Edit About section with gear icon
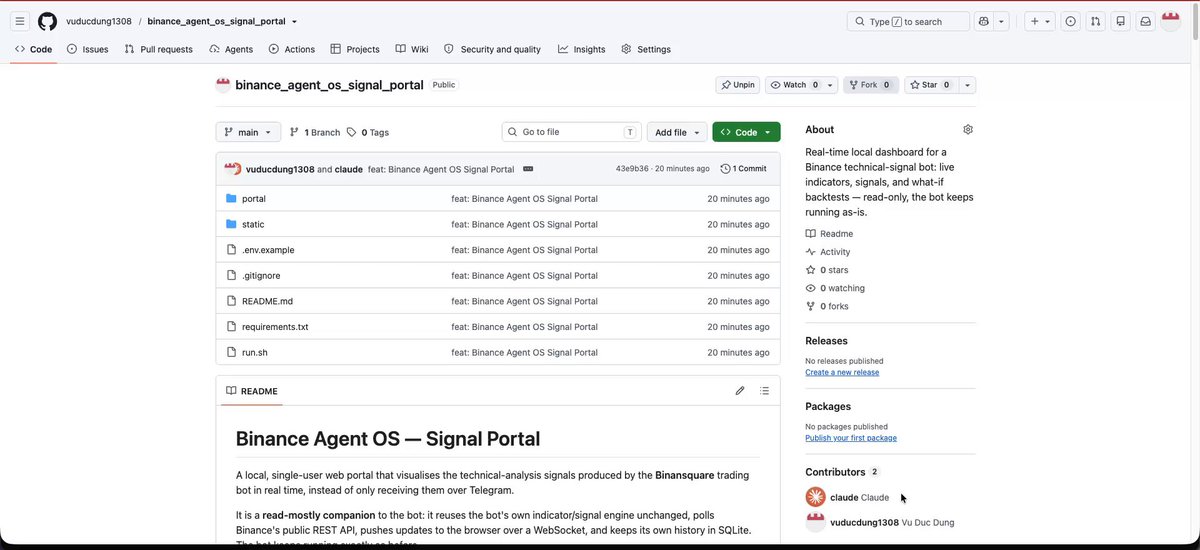This screenshot has width=1200, height=550. (x=967, y=130)
